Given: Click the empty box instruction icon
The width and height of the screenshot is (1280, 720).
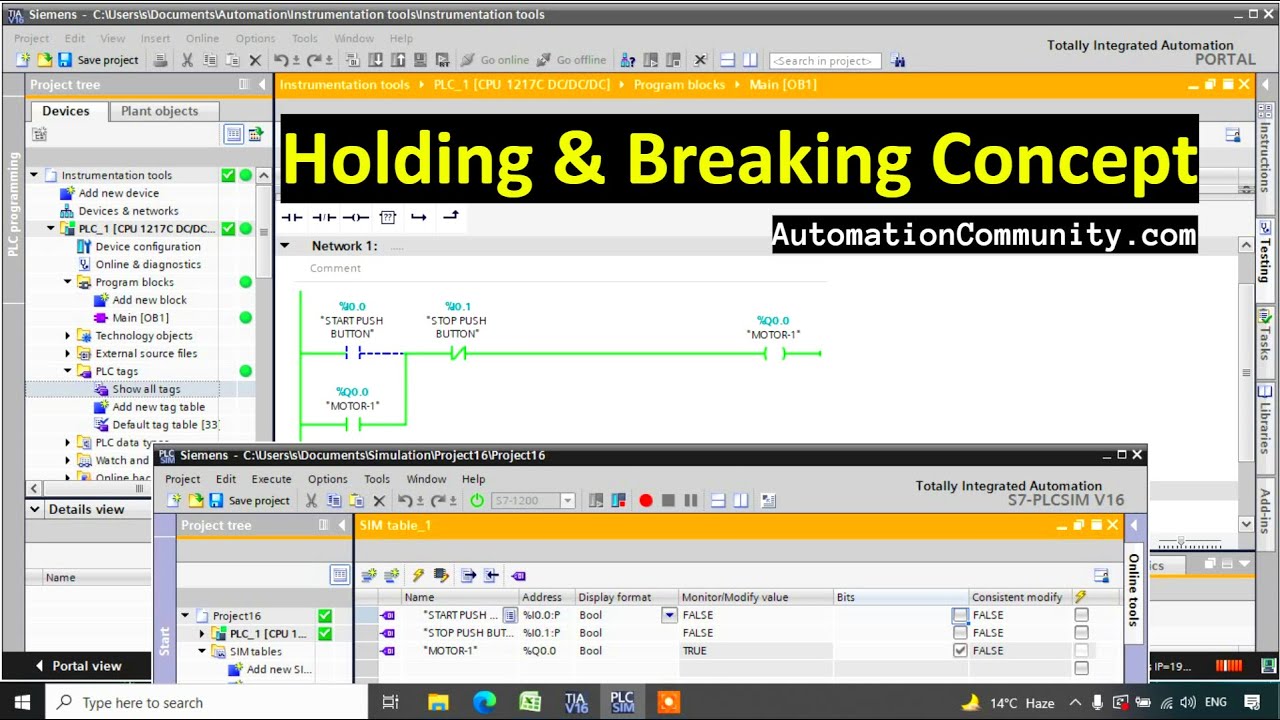Looking at the screenshot, I should point(388,217).
